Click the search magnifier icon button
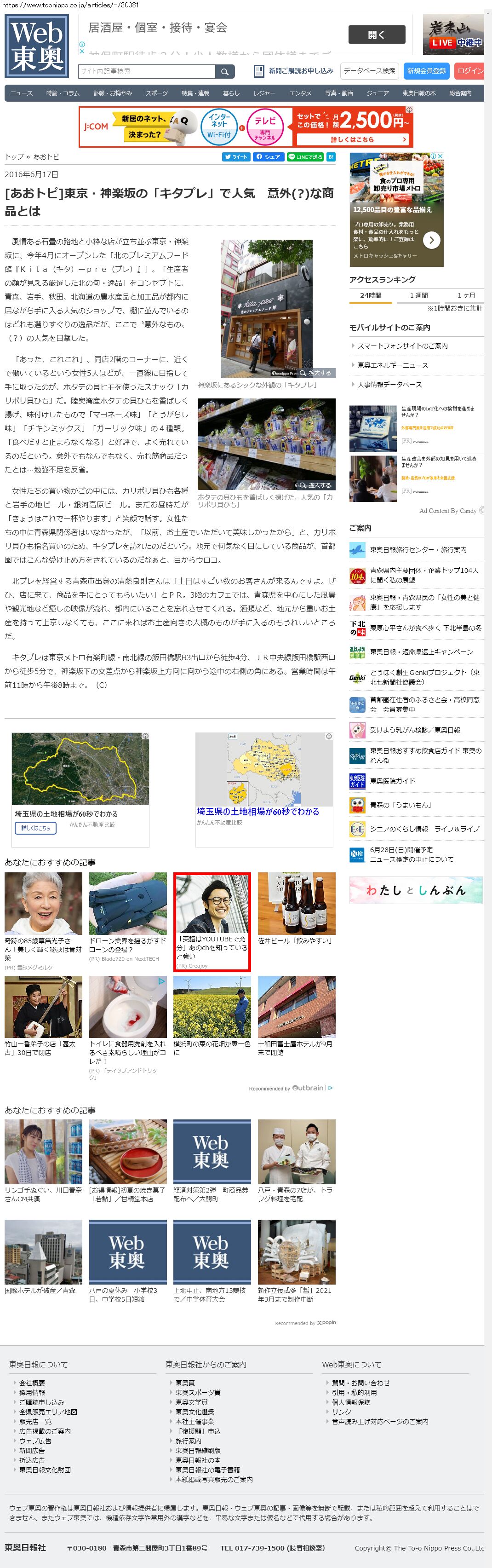The height and width of the screenshot is (1568, 492). pyautogui.click(x=224, y=72)
